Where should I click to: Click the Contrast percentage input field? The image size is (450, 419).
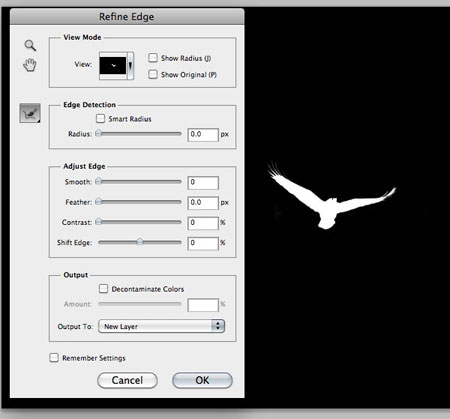(203, 223)
